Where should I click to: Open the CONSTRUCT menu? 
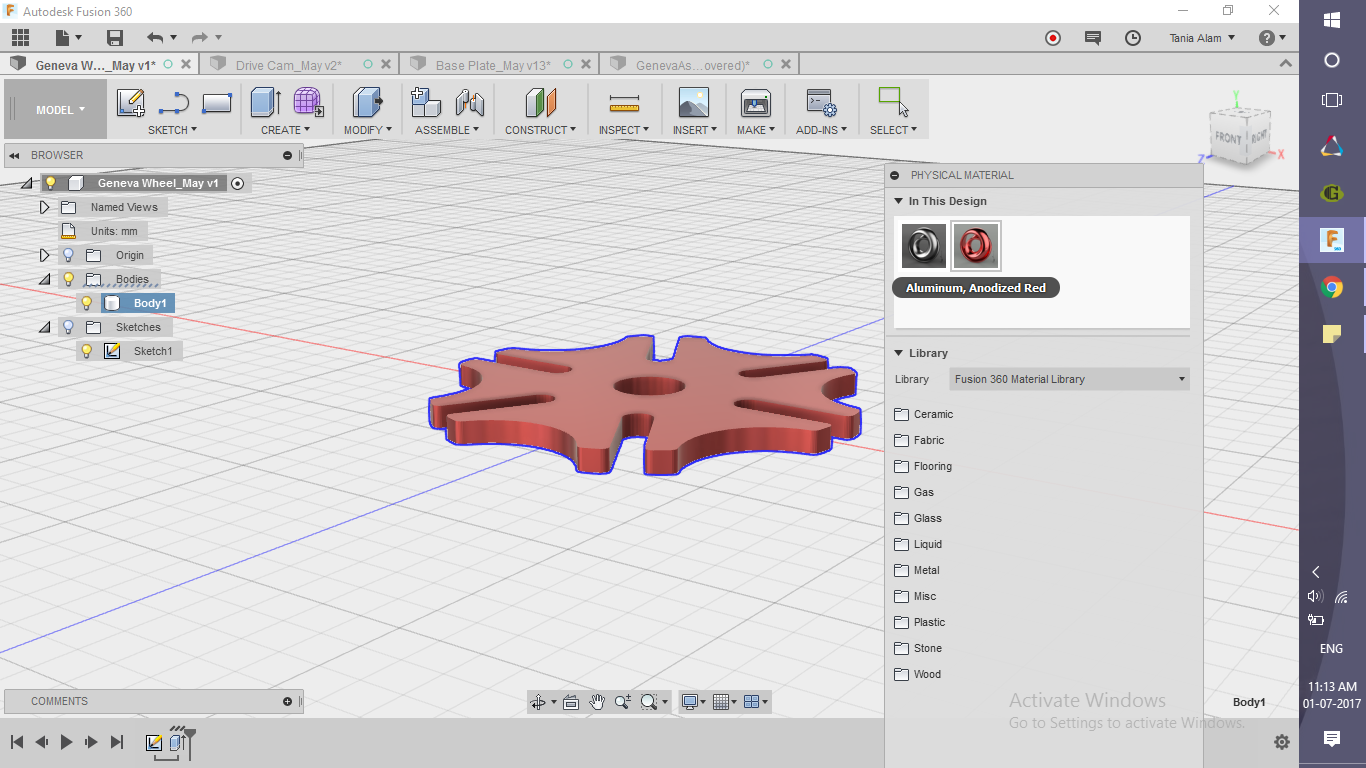click(541, 130)
